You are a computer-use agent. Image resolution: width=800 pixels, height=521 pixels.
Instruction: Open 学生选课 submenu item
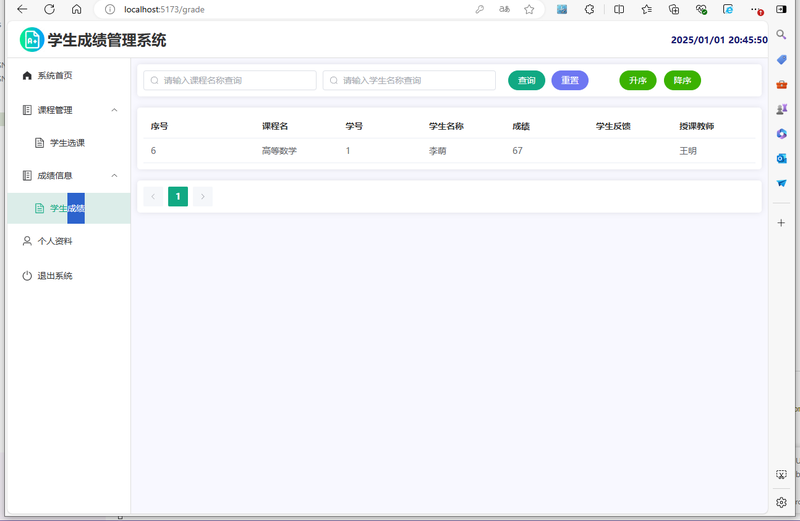(69, 143)
